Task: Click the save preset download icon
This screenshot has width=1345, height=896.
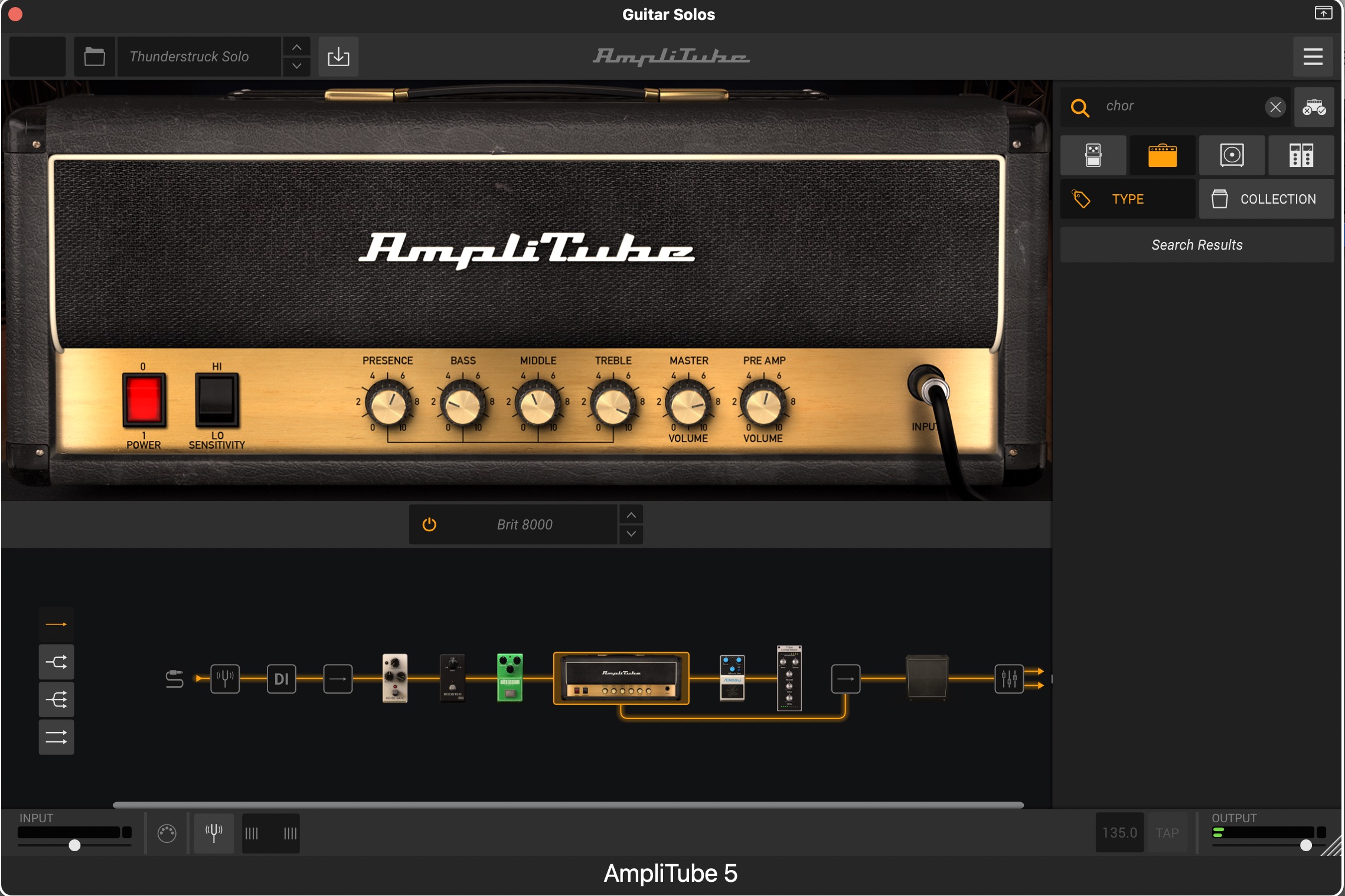Action: (x=338, y=57)
